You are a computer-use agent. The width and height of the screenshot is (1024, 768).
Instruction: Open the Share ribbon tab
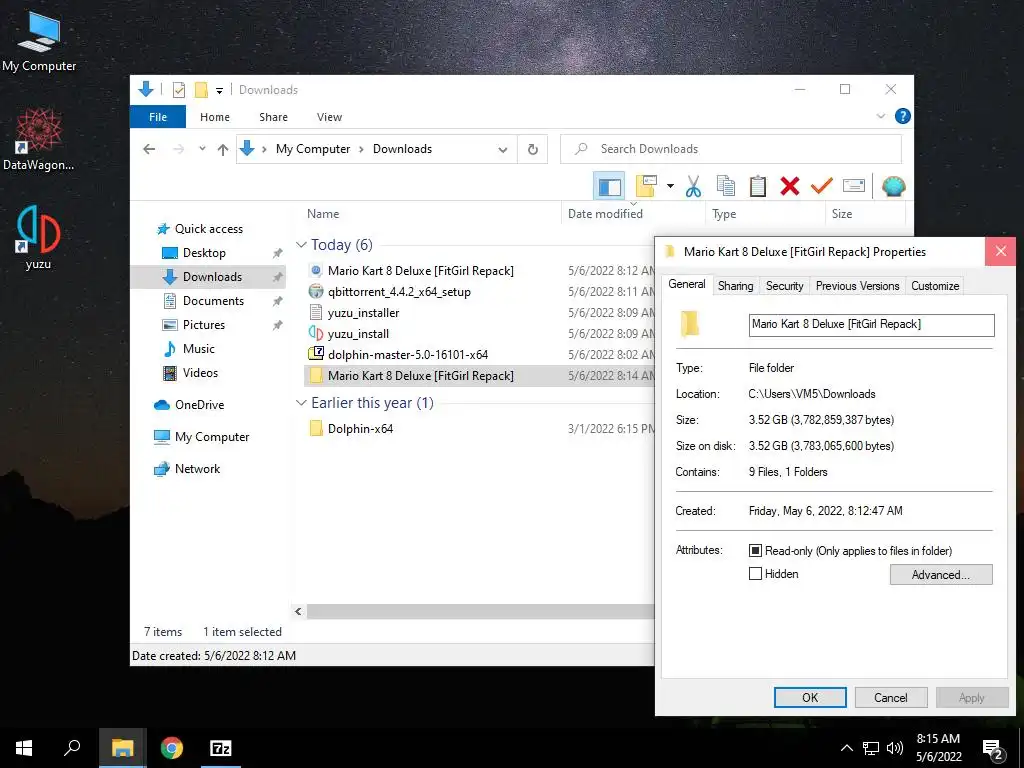273,117
